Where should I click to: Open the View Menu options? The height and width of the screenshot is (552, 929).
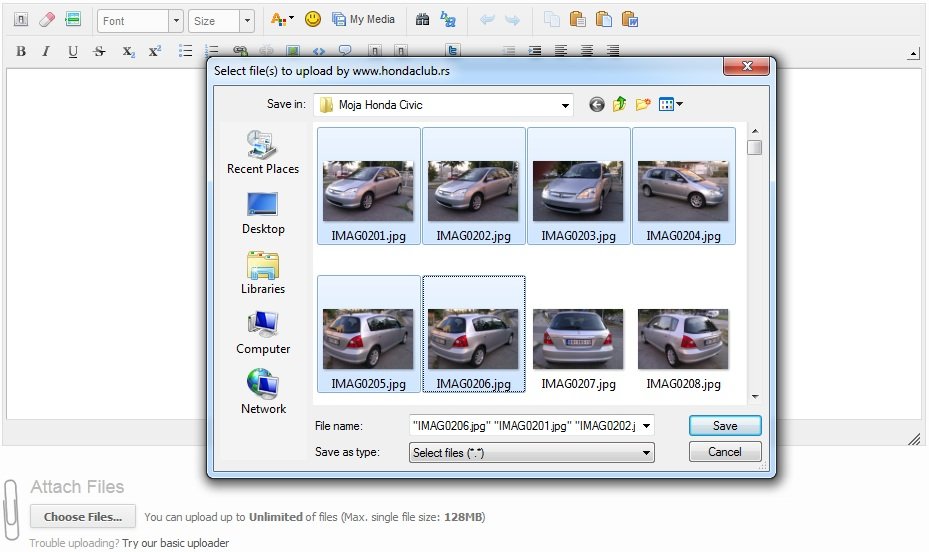680,104
